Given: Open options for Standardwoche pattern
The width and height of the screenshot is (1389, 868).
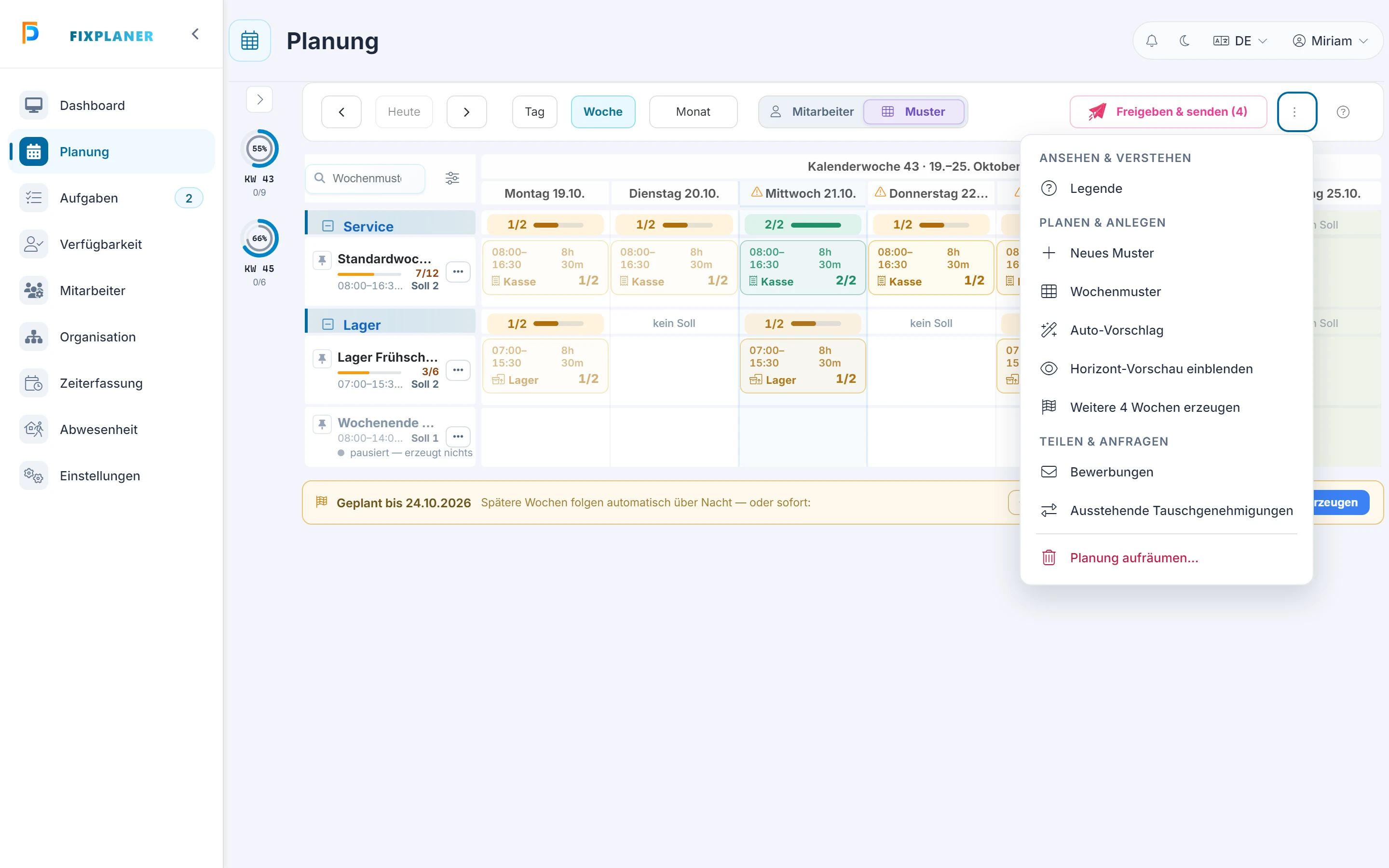Looking at the screenshot, I should pos(458,272).
